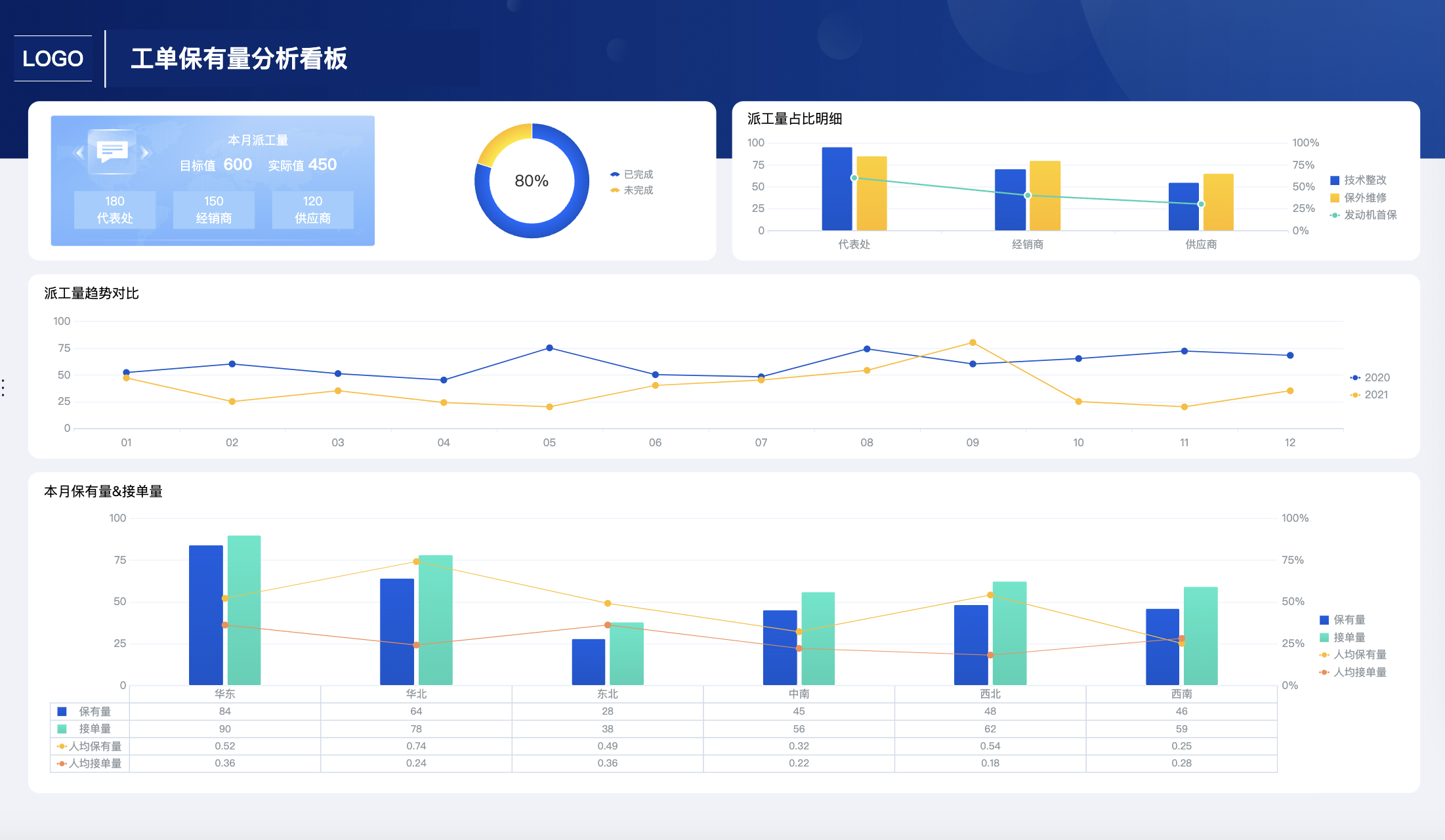This screenshot has width=1445, height=840.
Task: Click the blue 代表处 技术整改 bar
Action: tap(837, 189)
